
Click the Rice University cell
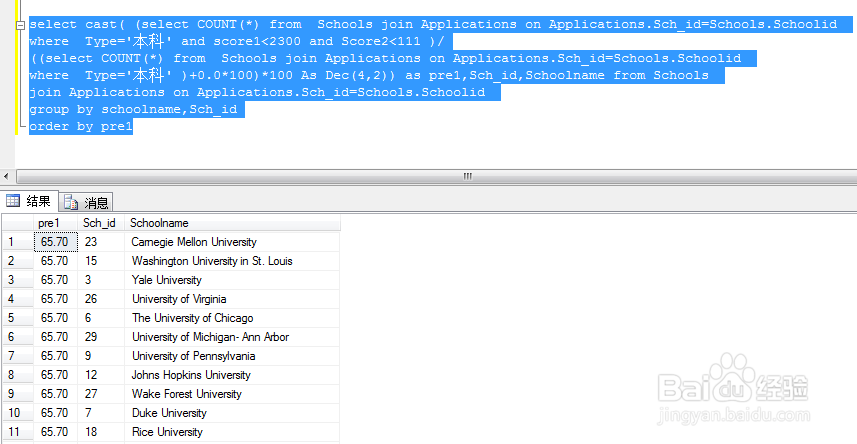(232, 432)
